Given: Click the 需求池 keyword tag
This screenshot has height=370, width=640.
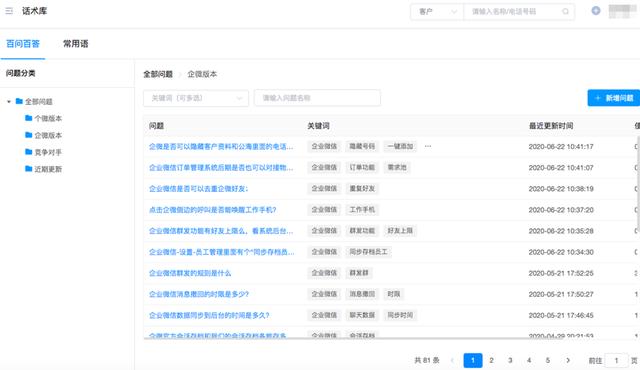Looking at the screenshot, I should [397, 167].
